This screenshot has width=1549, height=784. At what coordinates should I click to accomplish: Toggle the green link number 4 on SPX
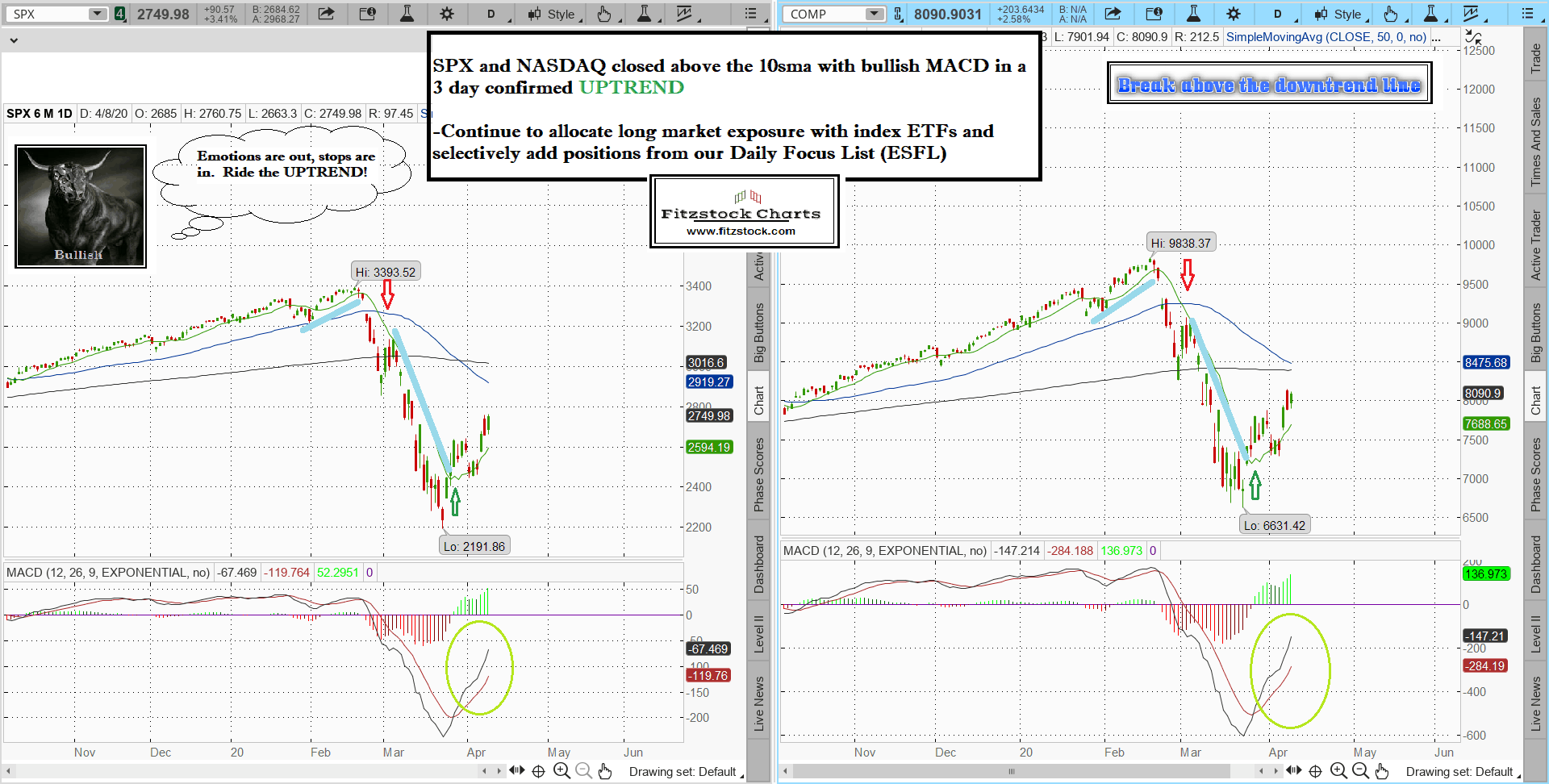click(x=119, y=14)
